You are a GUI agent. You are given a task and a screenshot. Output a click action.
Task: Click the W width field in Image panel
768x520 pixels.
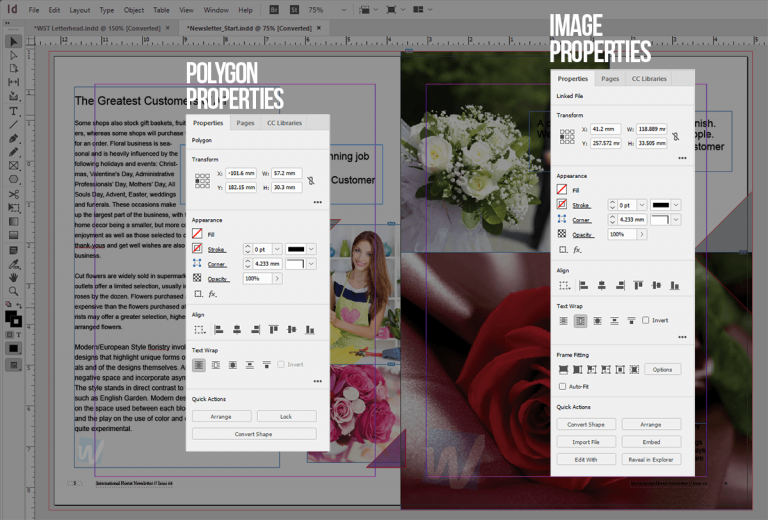coord(652,129)
